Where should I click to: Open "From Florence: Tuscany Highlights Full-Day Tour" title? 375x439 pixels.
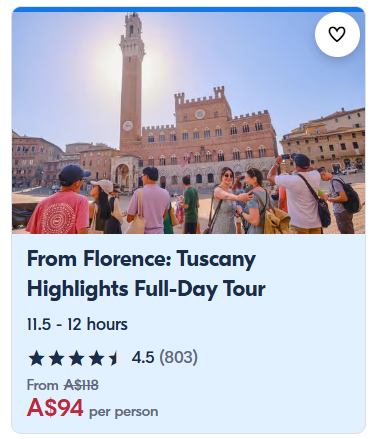click(x=146, y=273)
